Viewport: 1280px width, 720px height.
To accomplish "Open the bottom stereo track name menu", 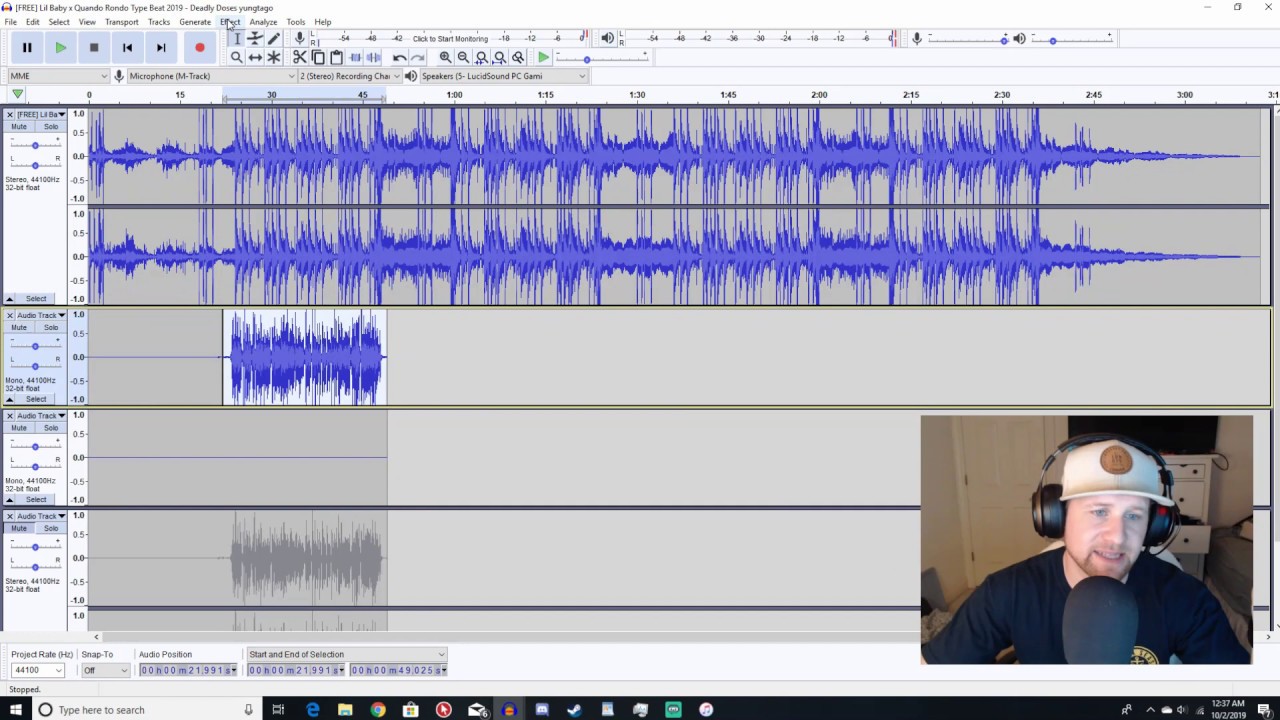I will (41, 516).
